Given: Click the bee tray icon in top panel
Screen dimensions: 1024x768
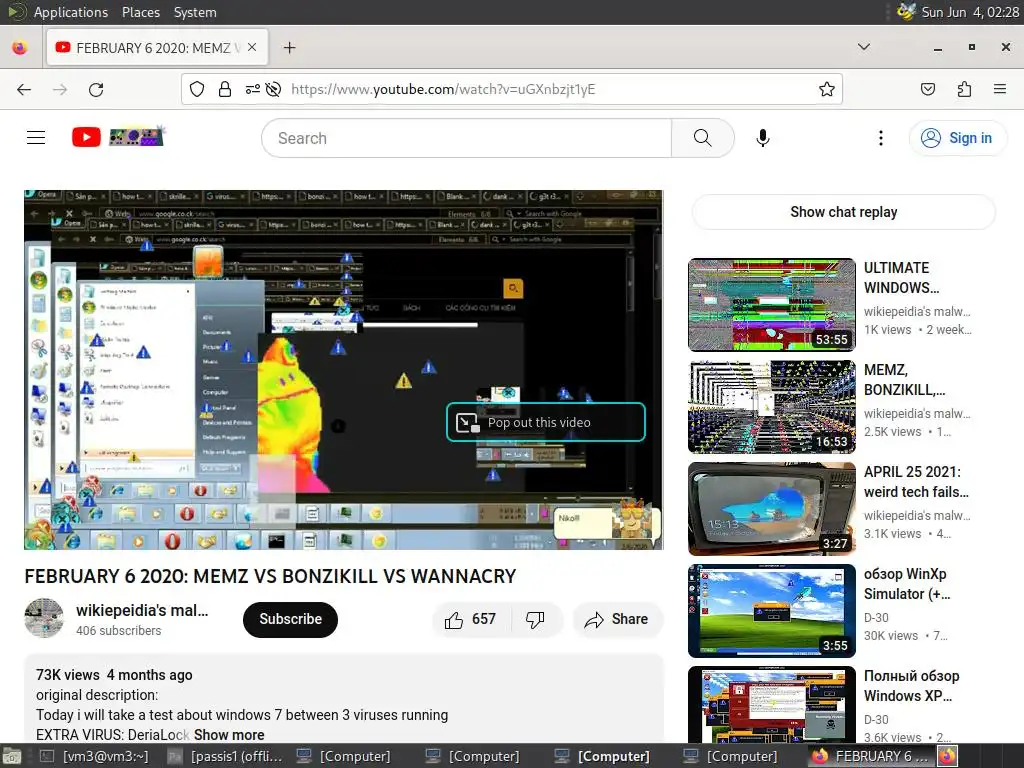Looking at the screenshot, I should coord(906,12).
